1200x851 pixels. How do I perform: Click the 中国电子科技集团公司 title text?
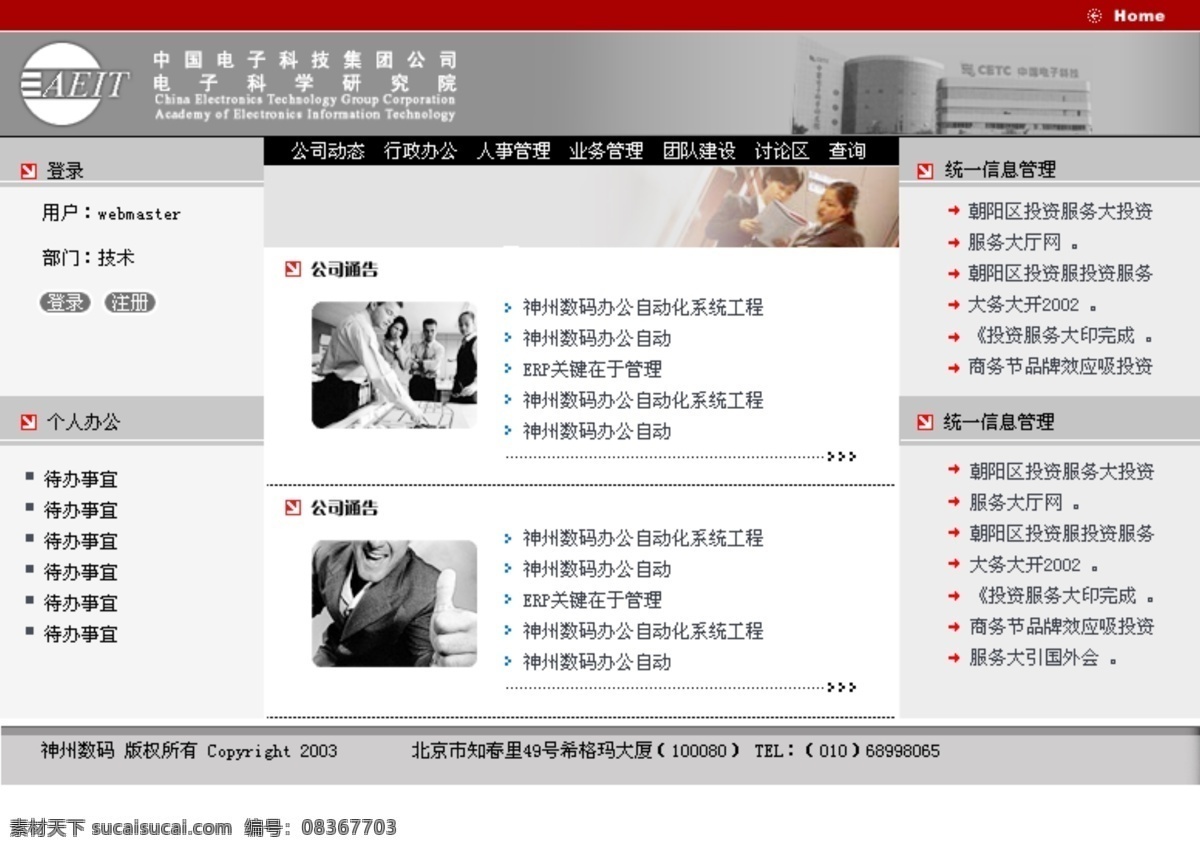click(x=305, y=61)
